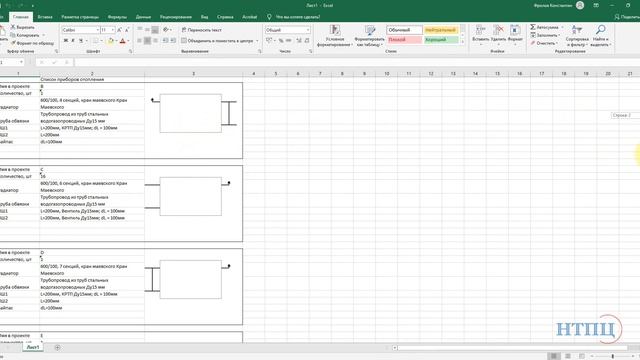The image size is (640, 360).
Task: Expand the Merge & Center dropdown arrow
Action: point(257,41)
